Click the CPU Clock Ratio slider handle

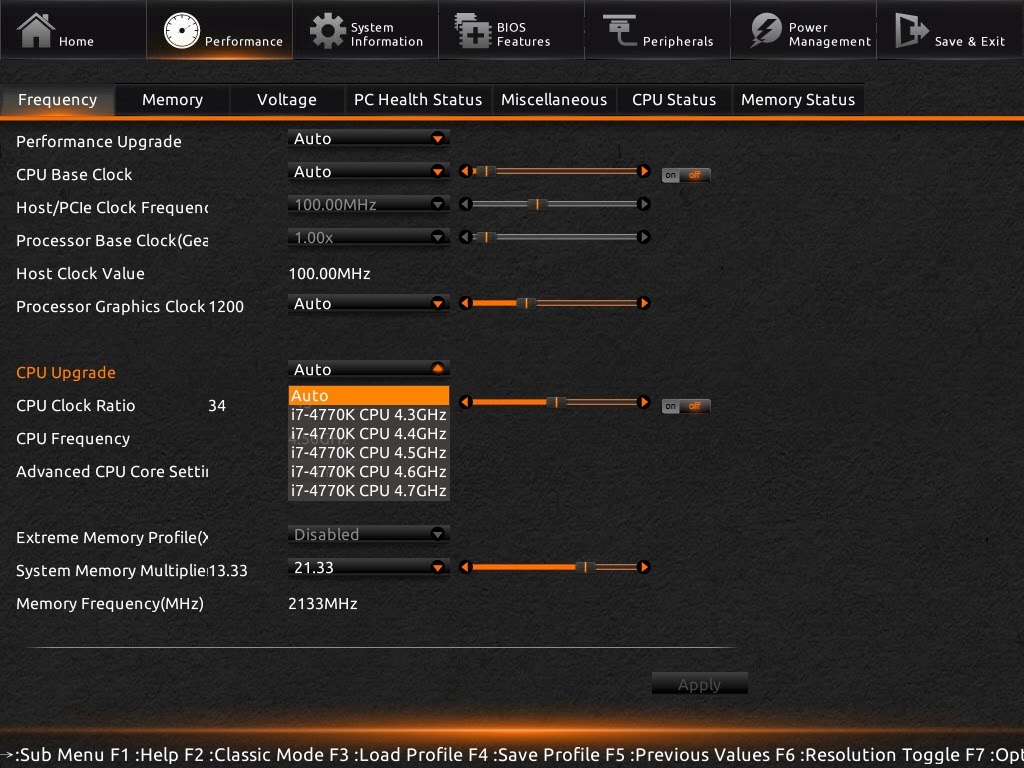[556, 402]
